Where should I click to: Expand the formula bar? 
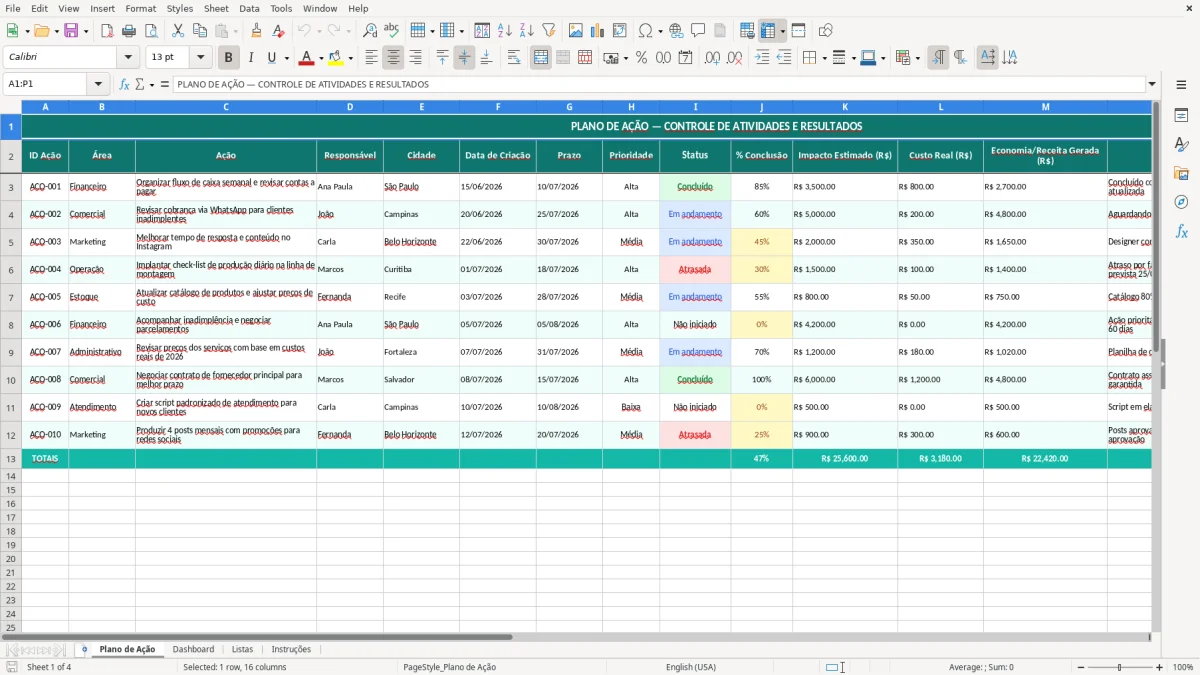(1152, 85)
